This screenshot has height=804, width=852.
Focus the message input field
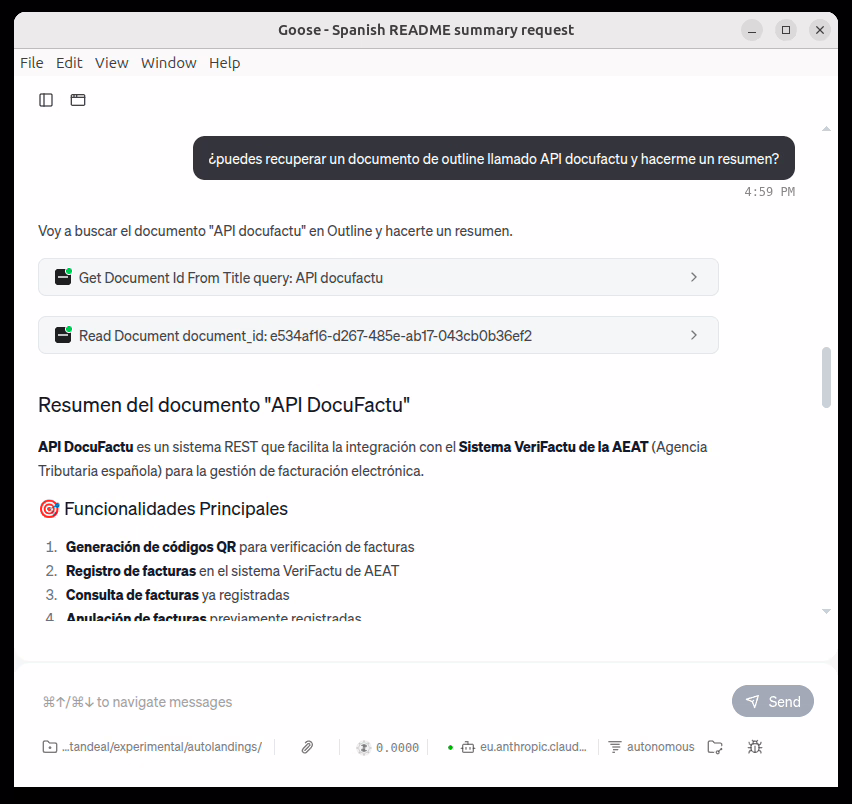[380, 702]
